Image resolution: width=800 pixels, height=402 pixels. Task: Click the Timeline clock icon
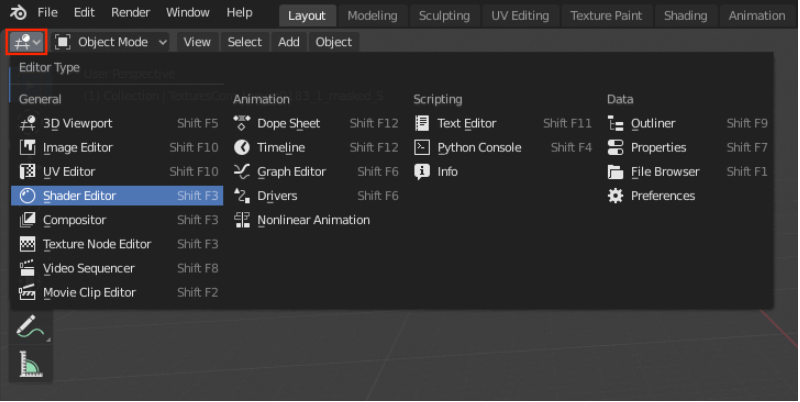click(242, 147)
